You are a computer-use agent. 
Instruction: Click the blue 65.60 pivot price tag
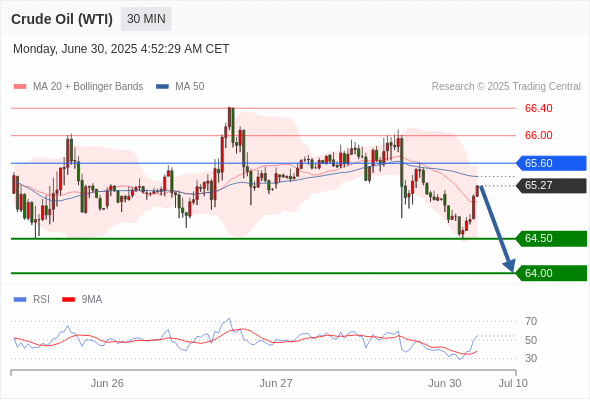tap(551, 163)
